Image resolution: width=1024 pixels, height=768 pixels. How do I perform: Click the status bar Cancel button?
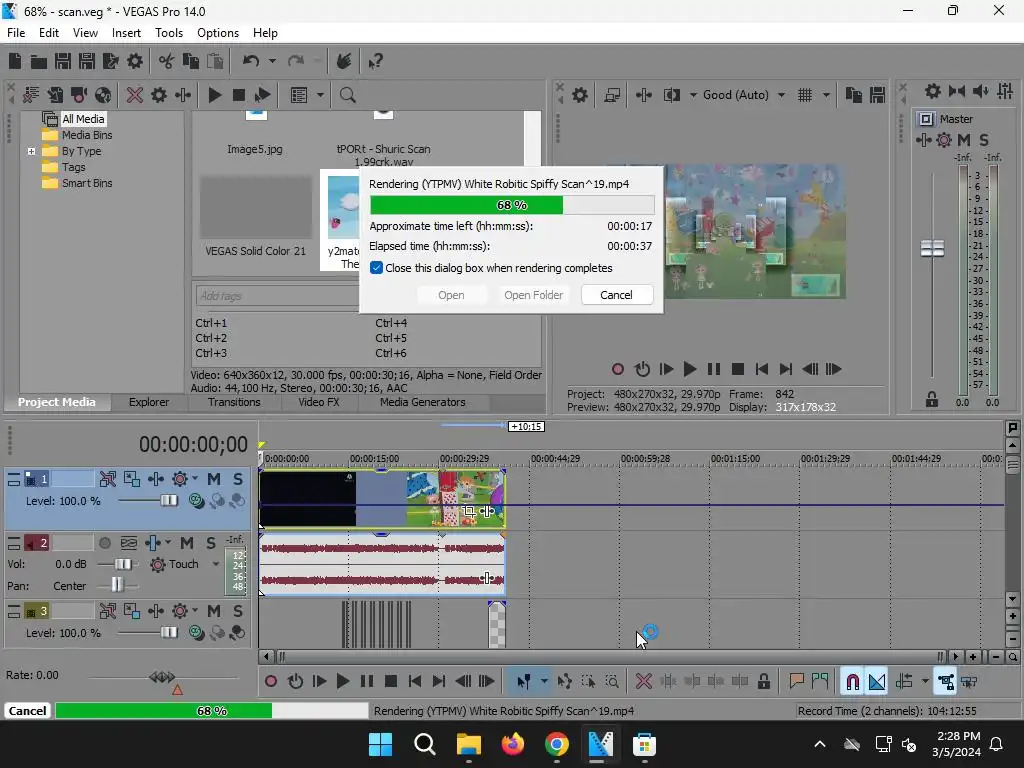[x=27, y=711]
